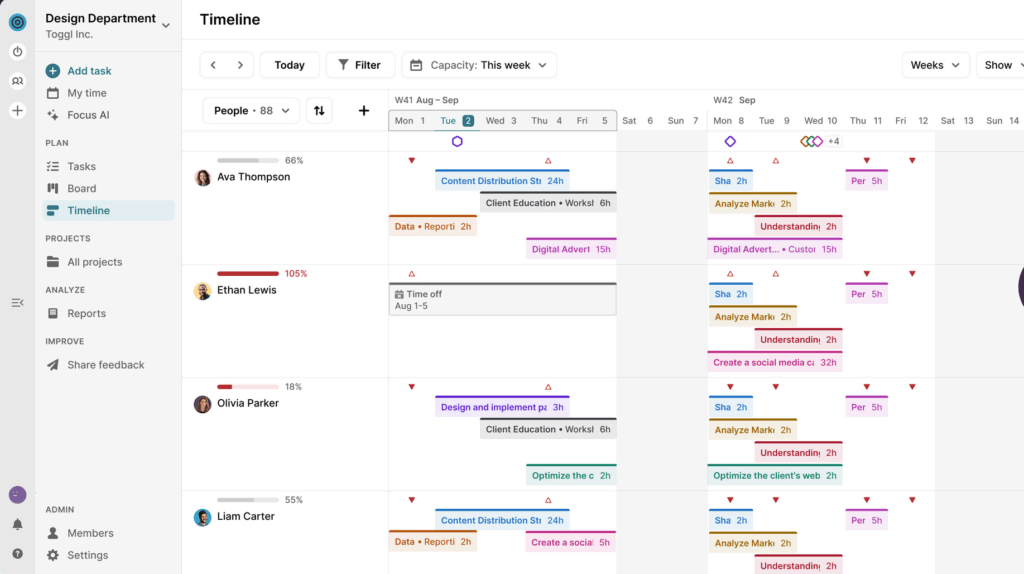This screenshot has height=574, width=1024.
Task: Click the timer power icon in left rail
Action: tap(17, 52)
